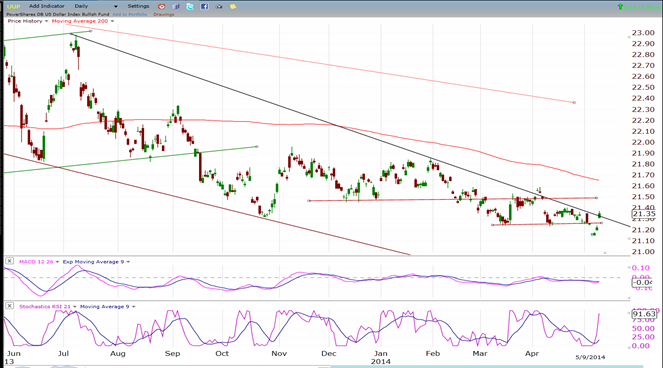Viewport: 663px width, 368px height.
Task: Share chart via Facebook icon
Action: (204, 6)
